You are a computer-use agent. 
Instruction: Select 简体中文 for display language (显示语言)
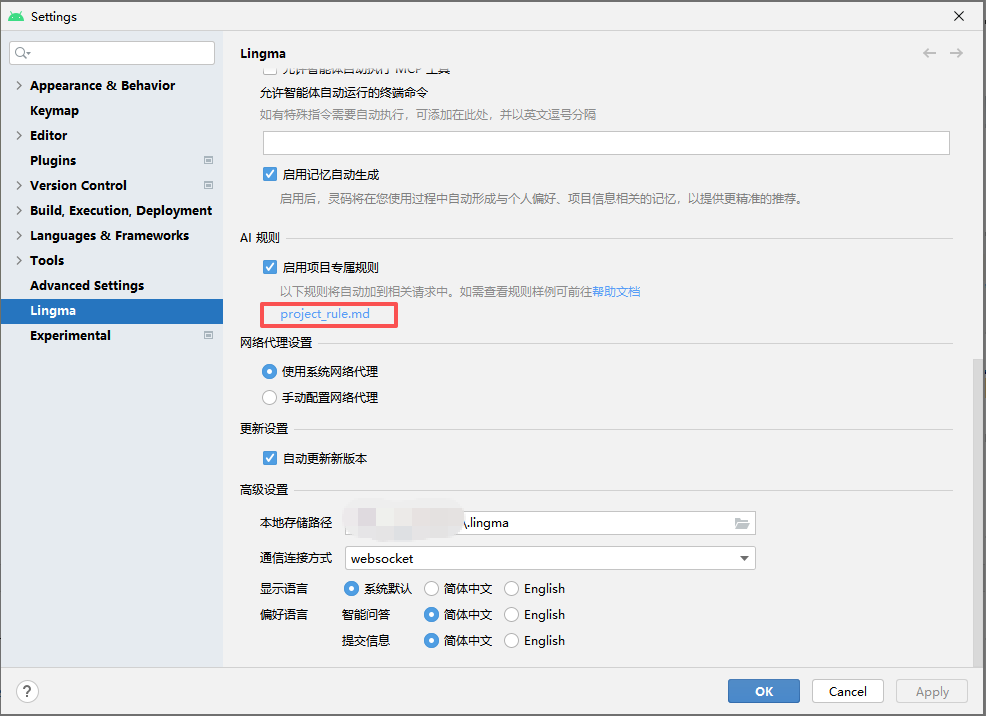pyautogui.click(x=431, y=588)
